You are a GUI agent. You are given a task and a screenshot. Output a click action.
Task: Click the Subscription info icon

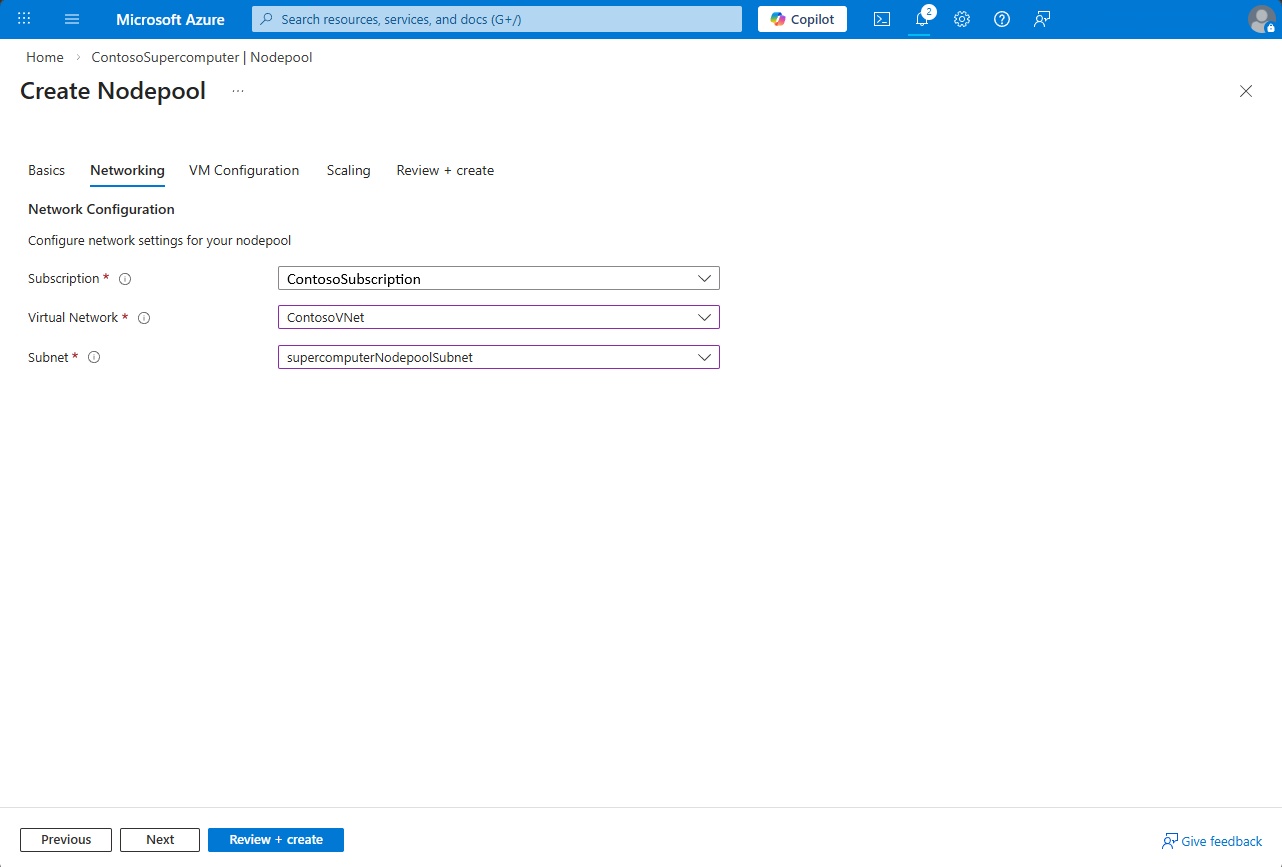125,279
